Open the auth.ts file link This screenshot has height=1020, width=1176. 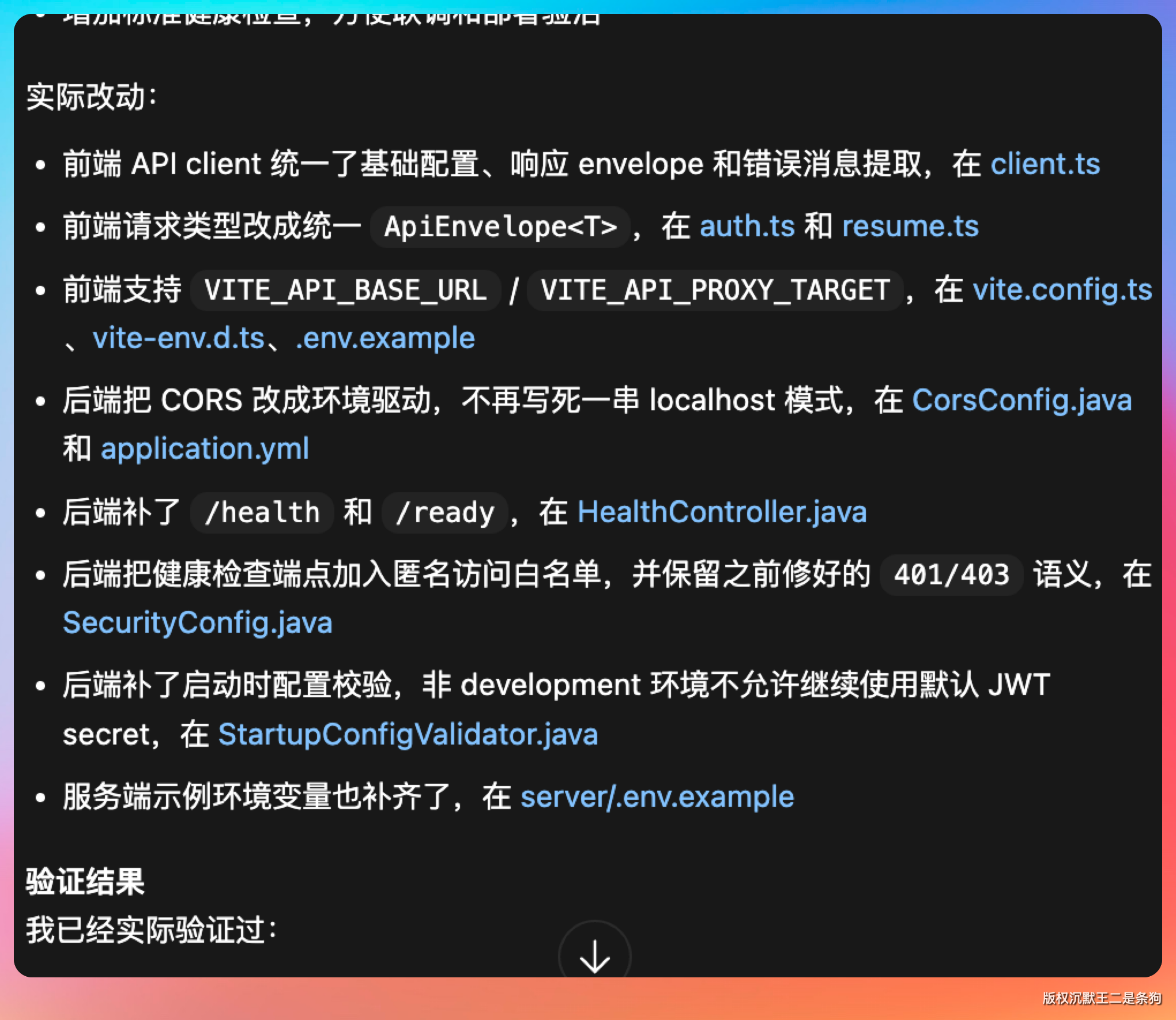click(x=747, y=226)
